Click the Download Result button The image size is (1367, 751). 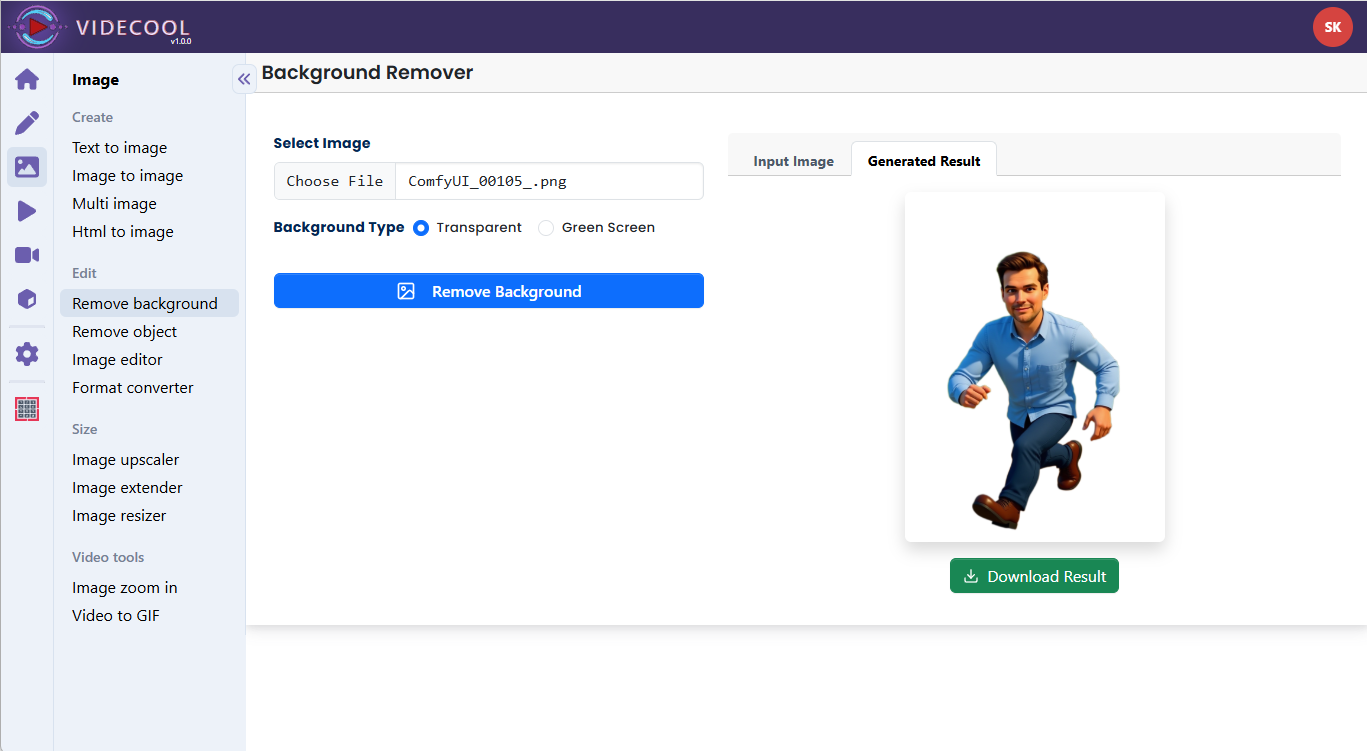[x=1034, y=576]
